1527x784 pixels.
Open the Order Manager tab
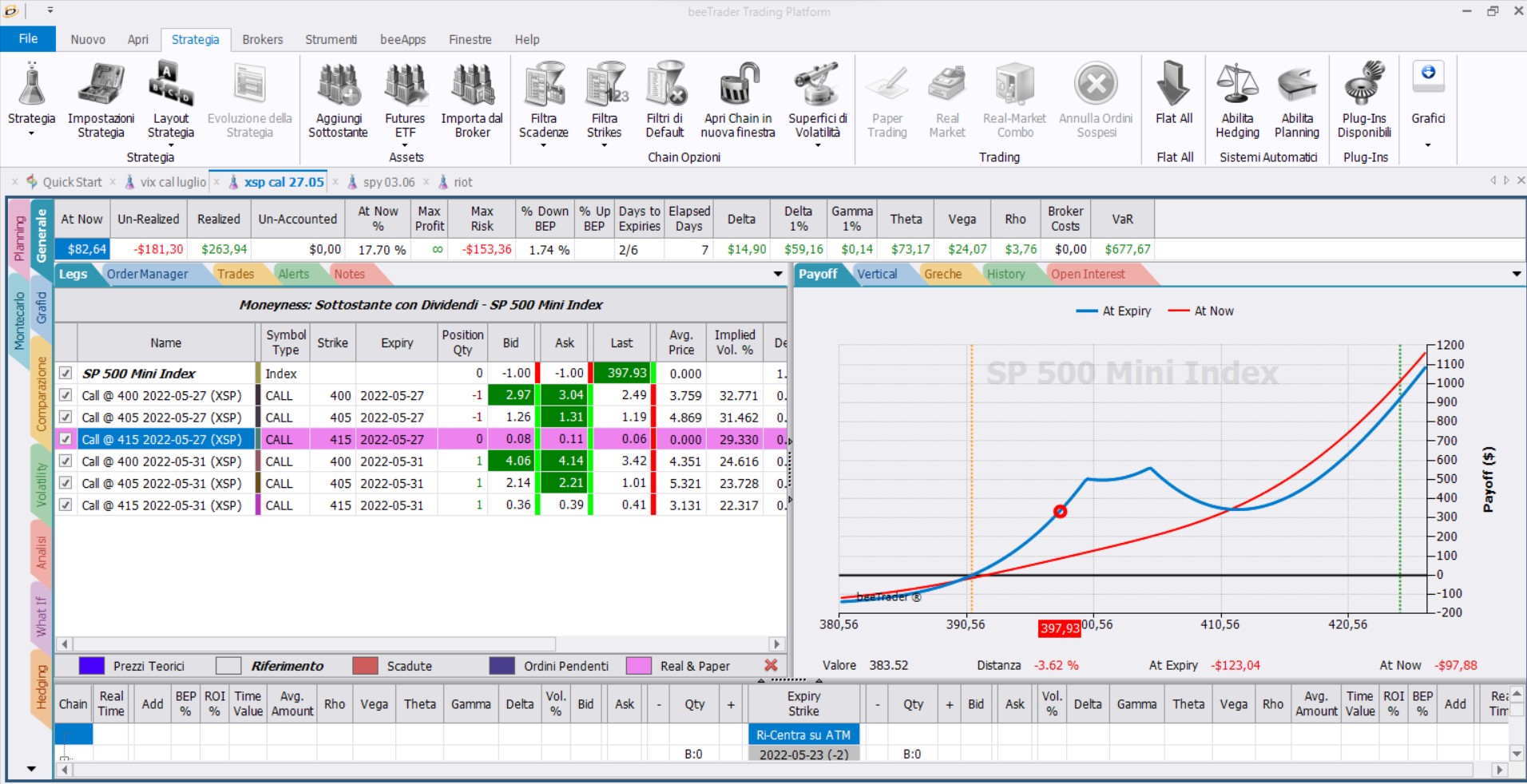point(148,274)
